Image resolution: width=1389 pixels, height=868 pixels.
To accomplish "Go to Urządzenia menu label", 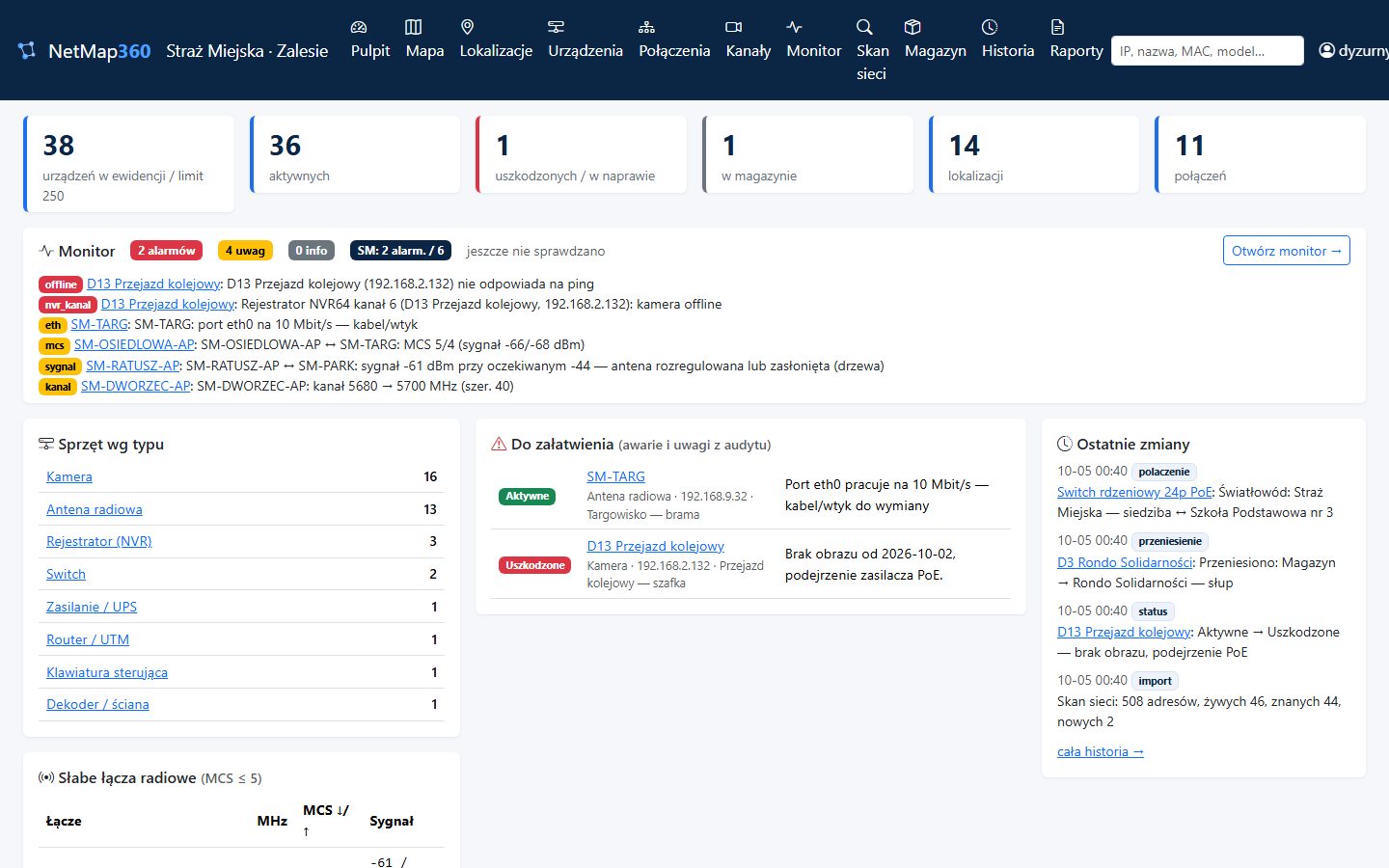I will (586, 51).
